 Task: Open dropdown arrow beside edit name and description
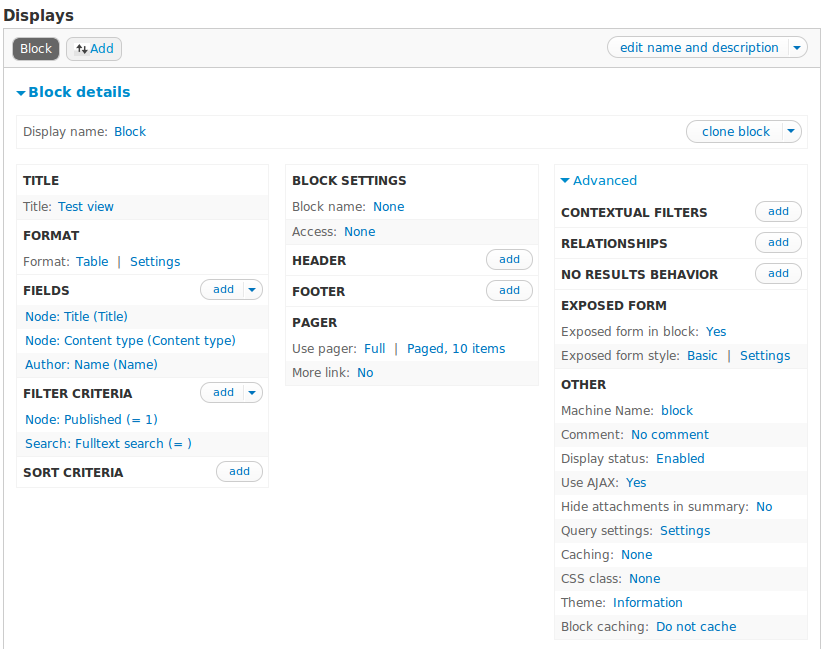(x=797, y=48)
